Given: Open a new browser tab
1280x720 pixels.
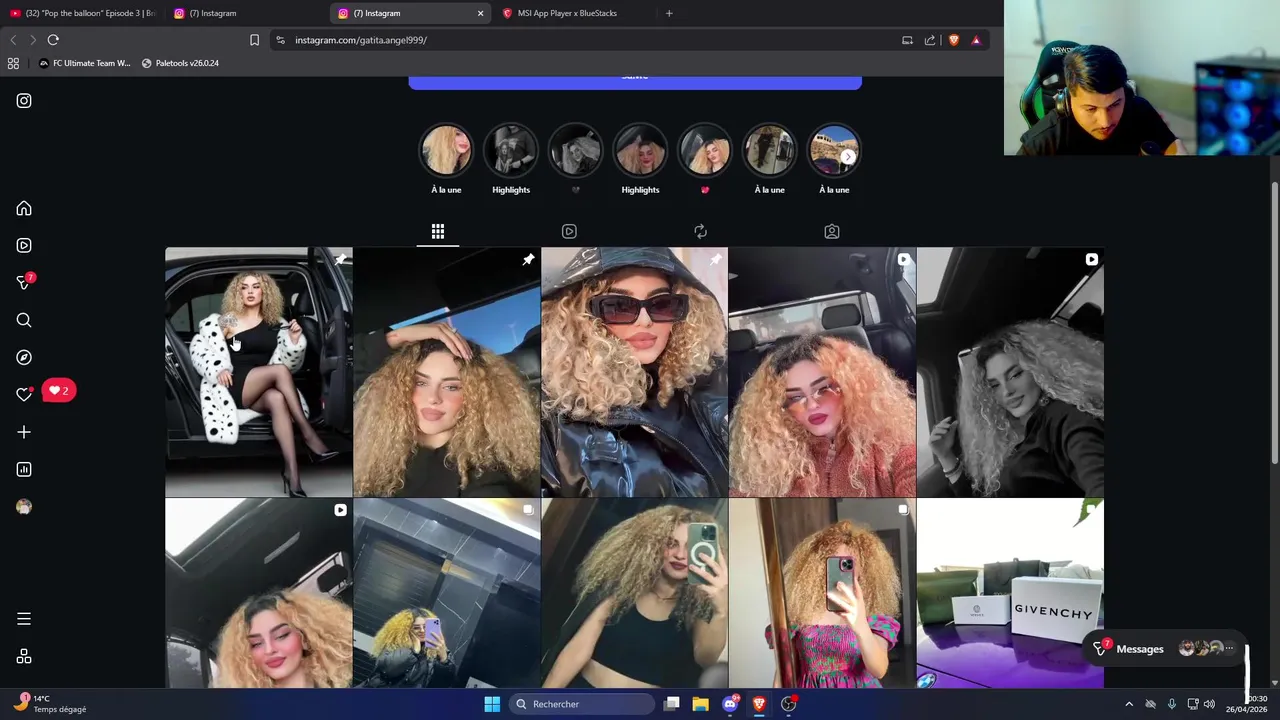Looking at the screenshot, I should pyautogui.click(x=669, y=13).
